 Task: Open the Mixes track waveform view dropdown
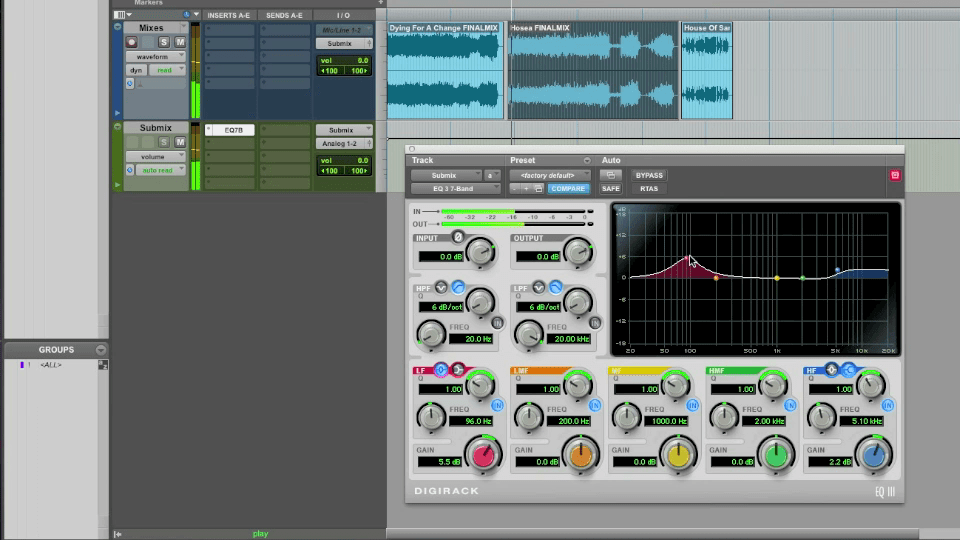[x=156, y=56]
